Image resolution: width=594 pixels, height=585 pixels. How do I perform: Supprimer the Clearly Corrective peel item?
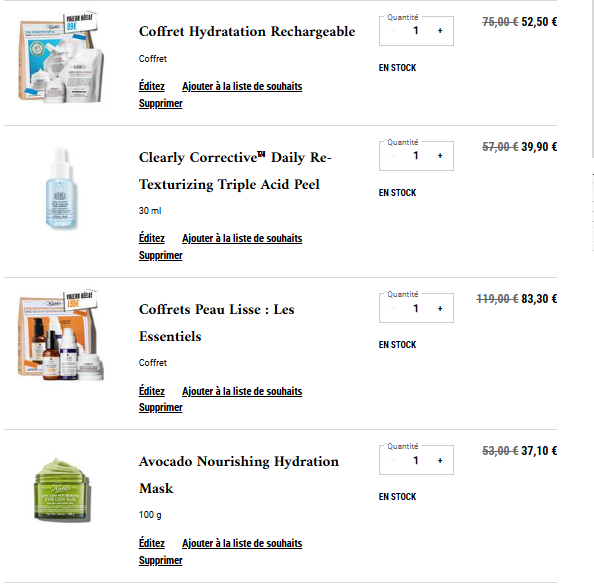coord(161,255)
